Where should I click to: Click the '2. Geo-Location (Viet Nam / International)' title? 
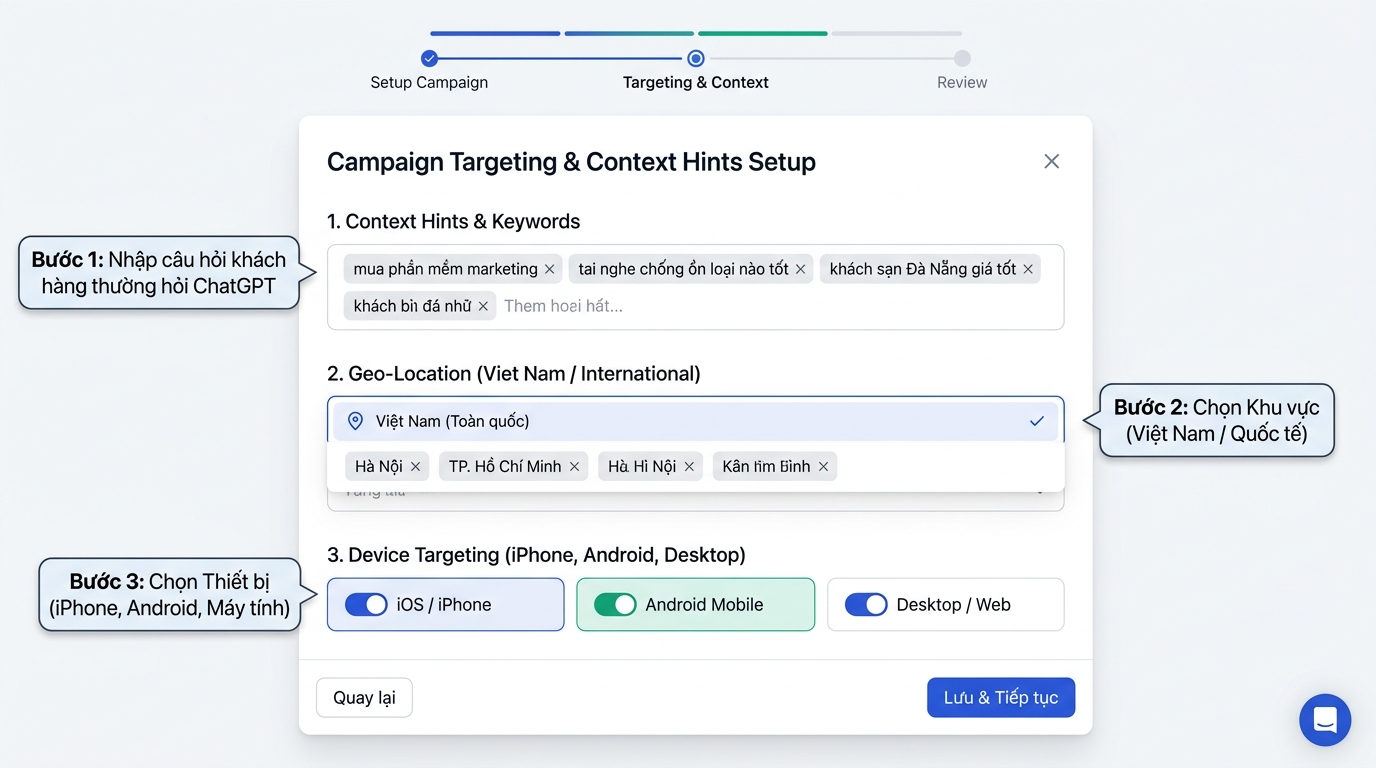tap(514, 374)
